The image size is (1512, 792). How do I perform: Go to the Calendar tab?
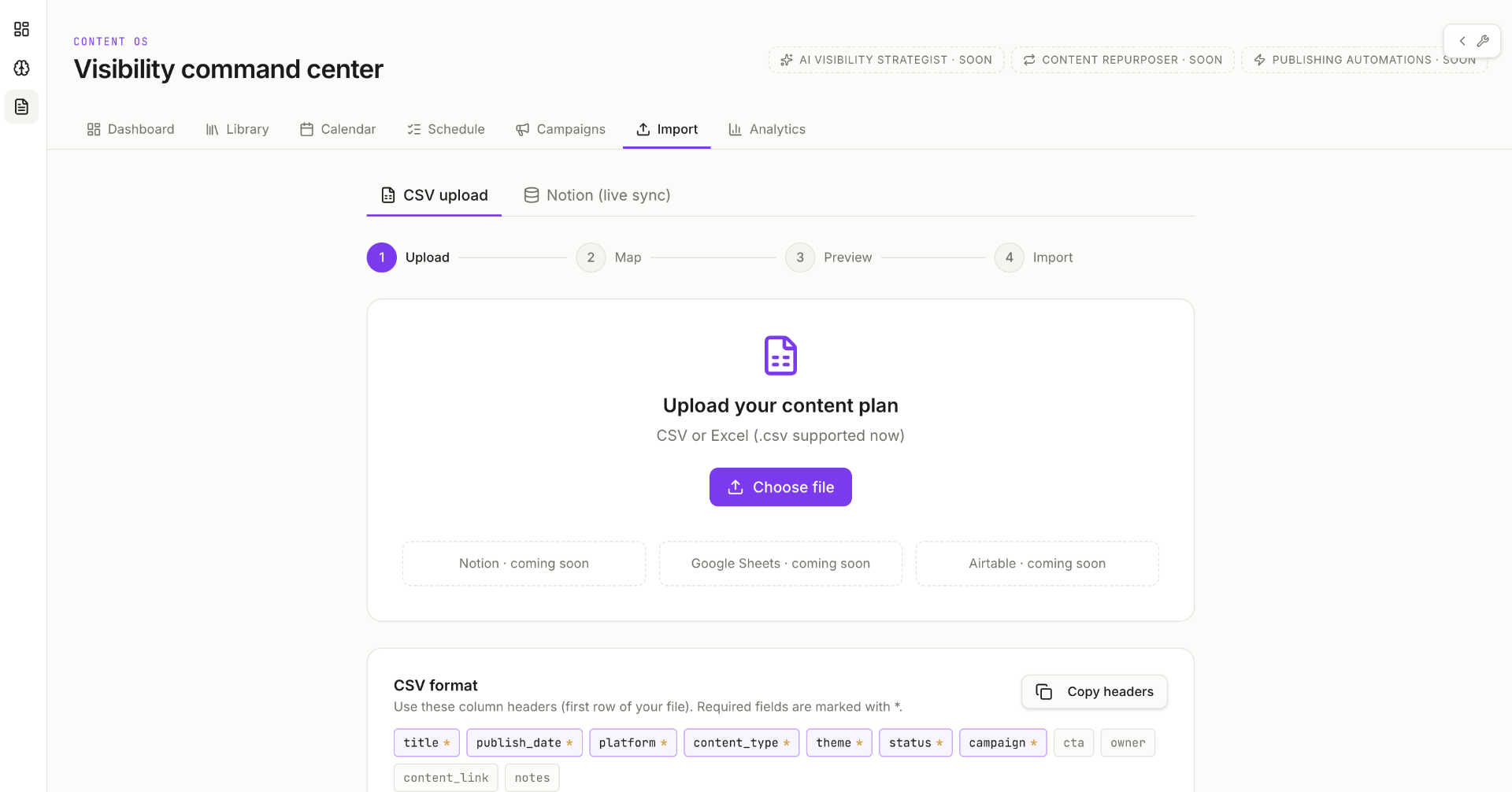(x=338, y=129)
